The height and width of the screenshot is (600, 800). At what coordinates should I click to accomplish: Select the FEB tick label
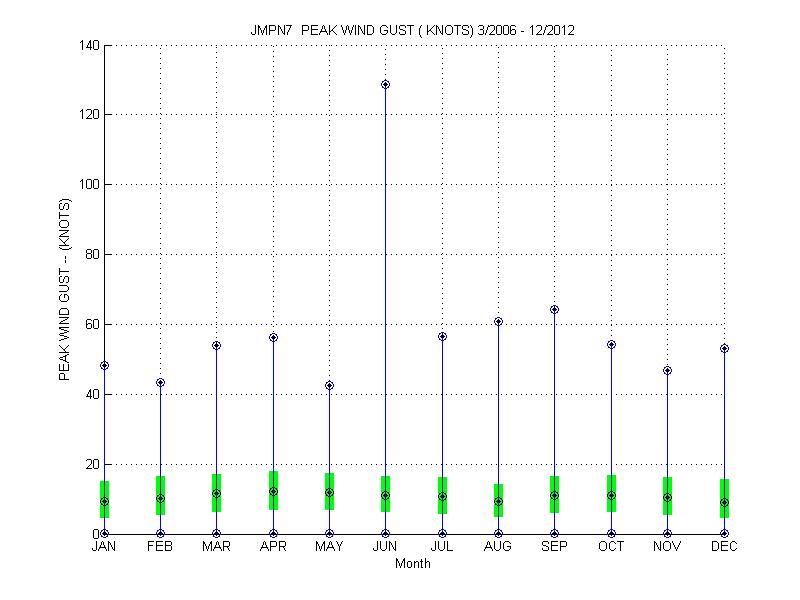(x=160, y=547)
